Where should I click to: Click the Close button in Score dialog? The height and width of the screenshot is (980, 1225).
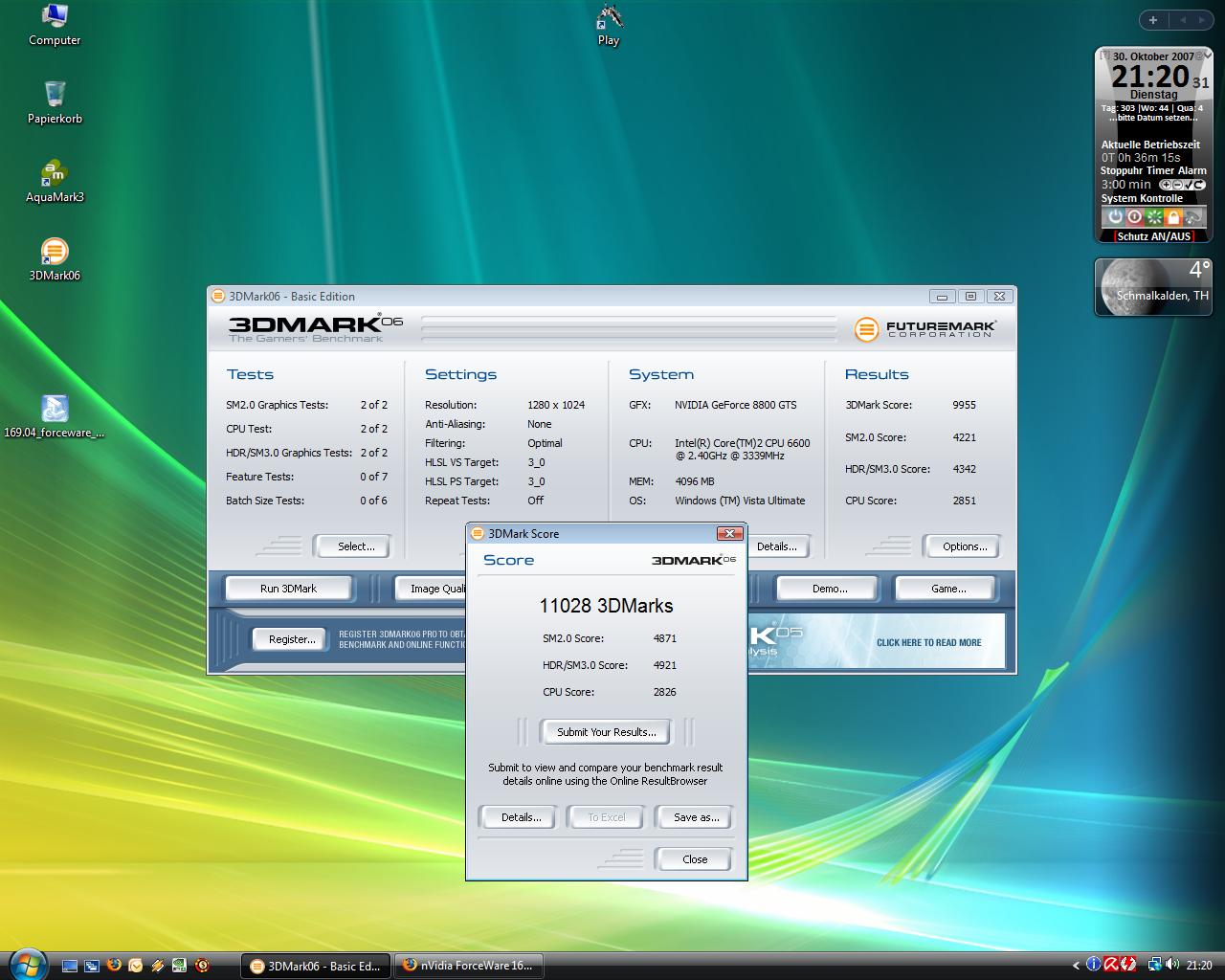click(694, 859)
